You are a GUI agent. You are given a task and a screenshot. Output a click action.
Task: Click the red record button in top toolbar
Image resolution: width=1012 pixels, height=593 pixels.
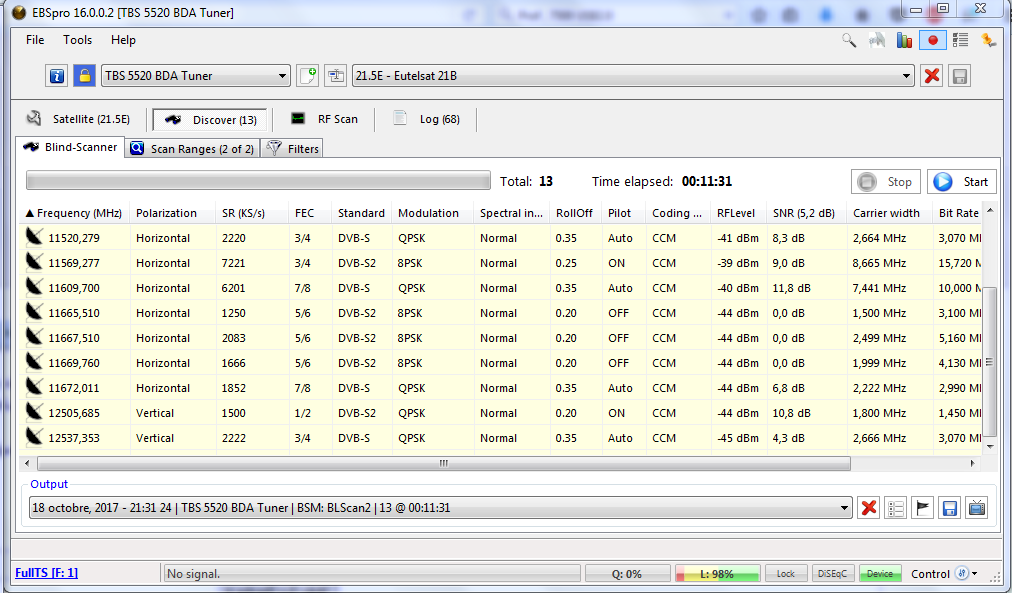[x=933, y=40]
